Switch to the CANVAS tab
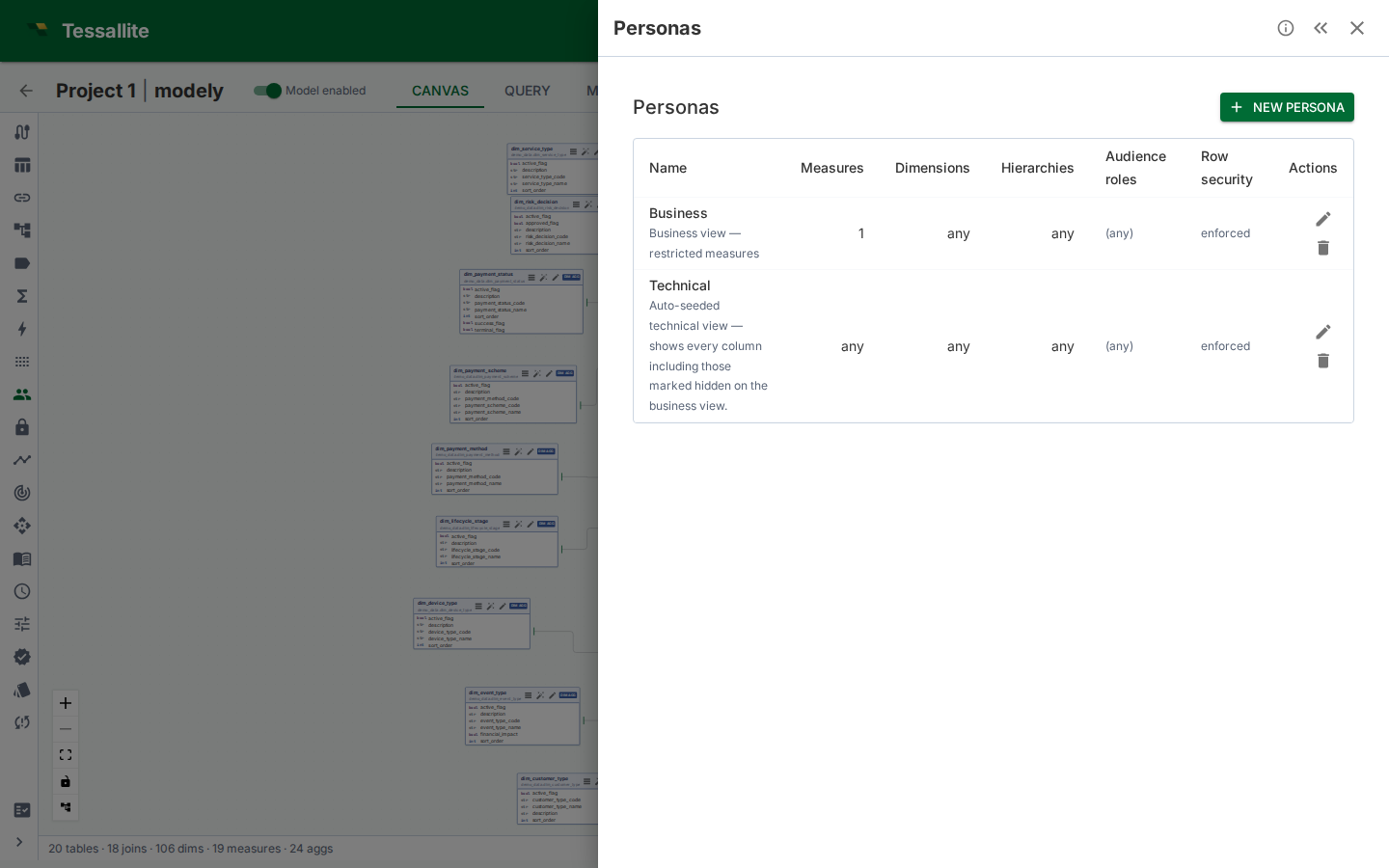Viewport: 1389px width, 868px height. click(x=440, y=91)
